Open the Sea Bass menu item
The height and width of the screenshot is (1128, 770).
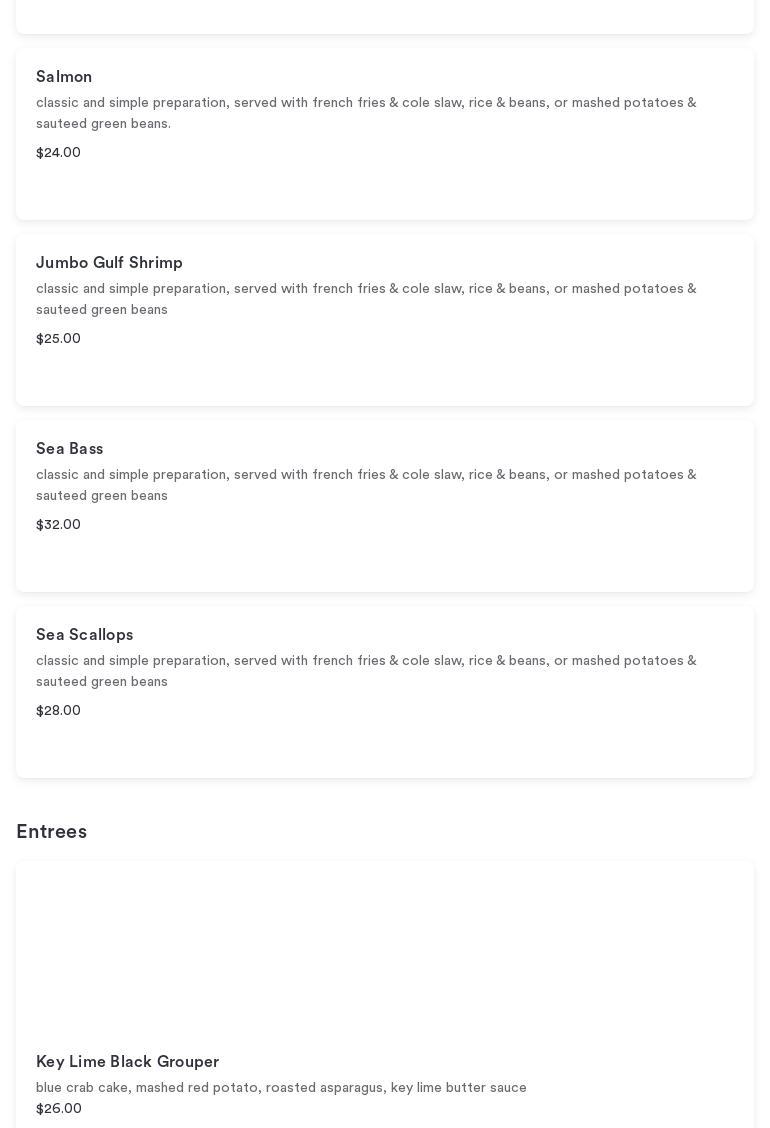[x=69, y=449]
